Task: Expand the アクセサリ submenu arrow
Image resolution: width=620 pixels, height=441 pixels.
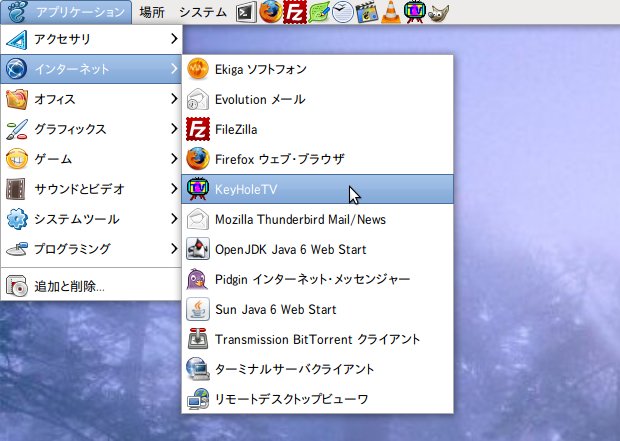Action: 174,39
